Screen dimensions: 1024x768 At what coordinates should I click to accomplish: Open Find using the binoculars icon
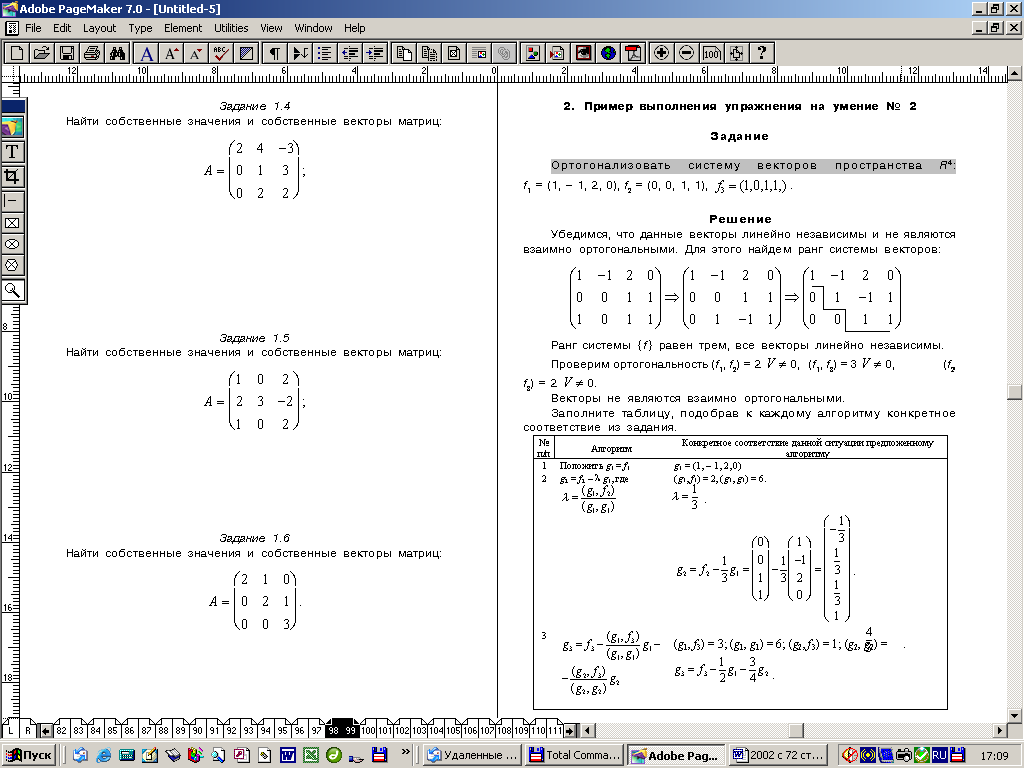[117, 53]
